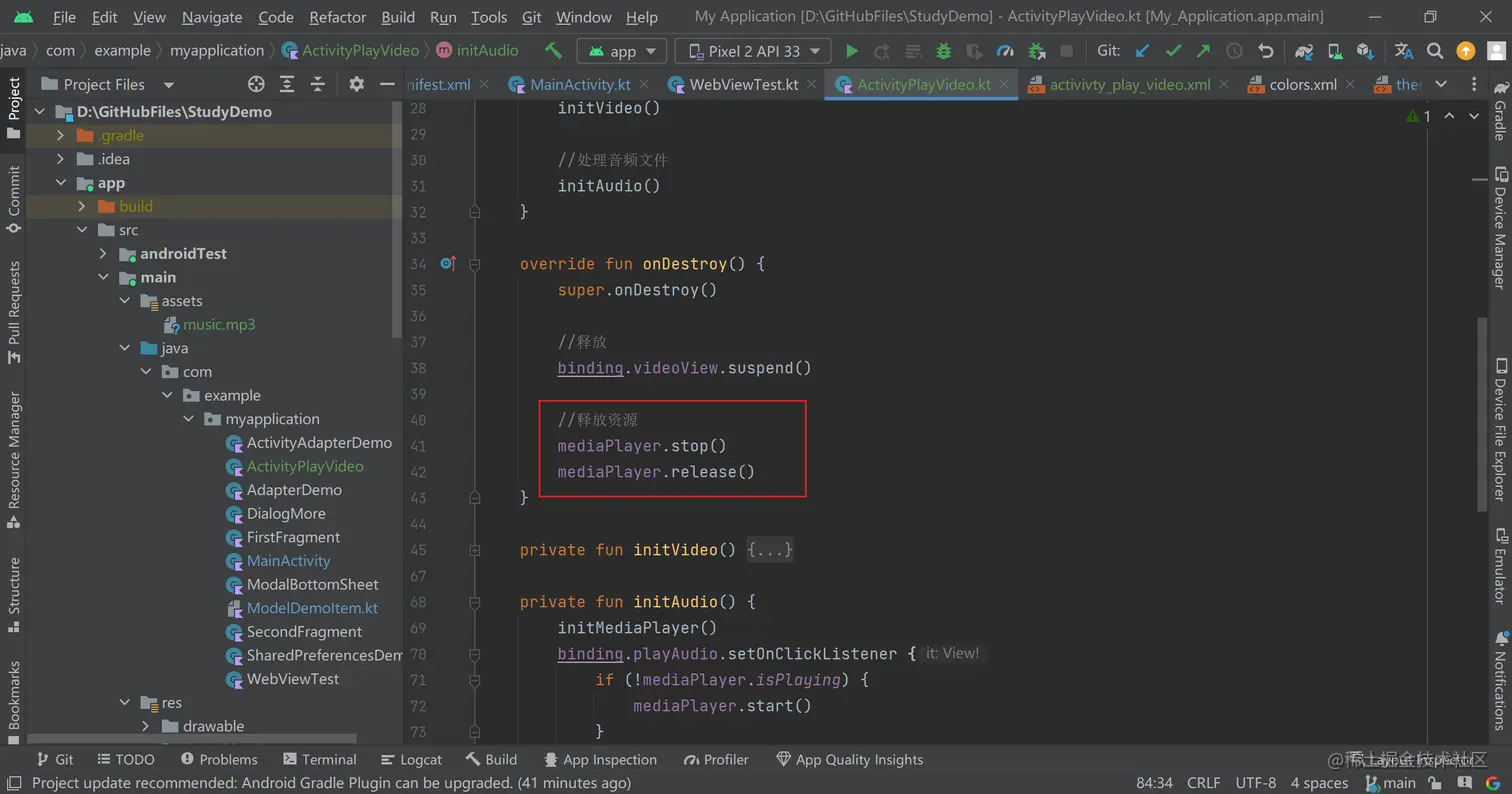The image size is (1512, 794).
Task: Click the Search Everywhere magnifier icon
Action: point(1435,51)
